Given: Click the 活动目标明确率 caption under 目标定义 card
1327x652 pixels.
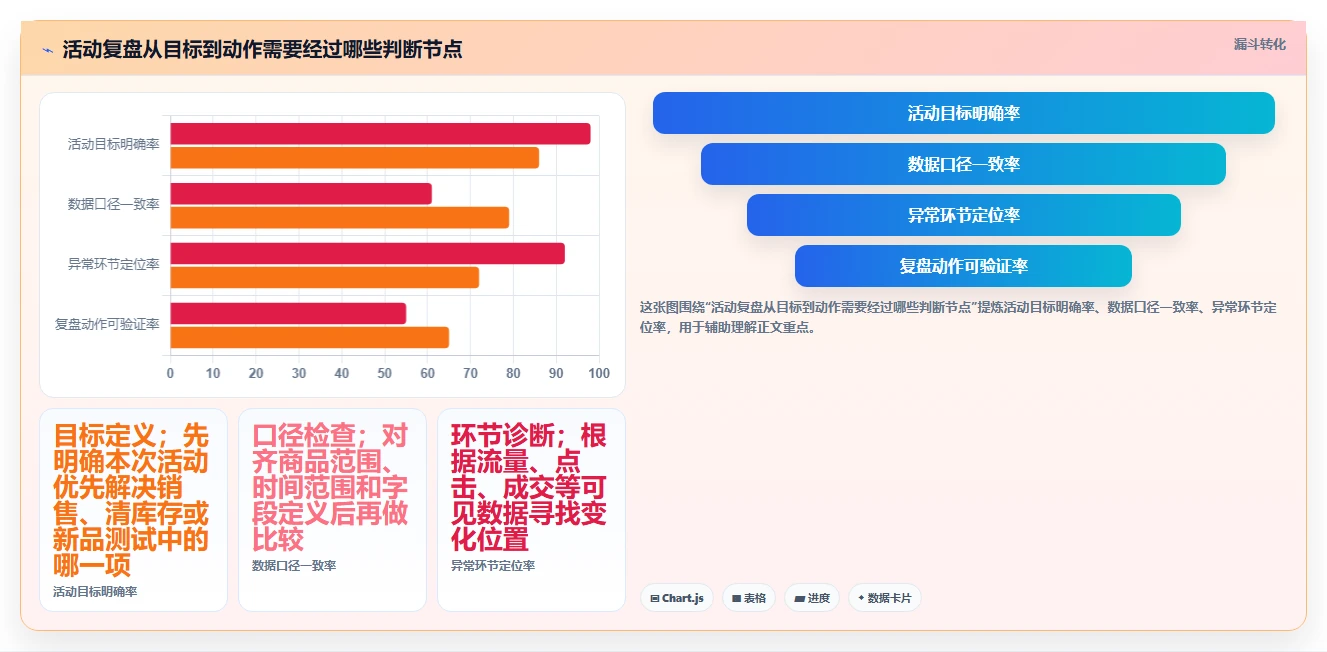Looking at the screenshot, I should pos(95,592).
